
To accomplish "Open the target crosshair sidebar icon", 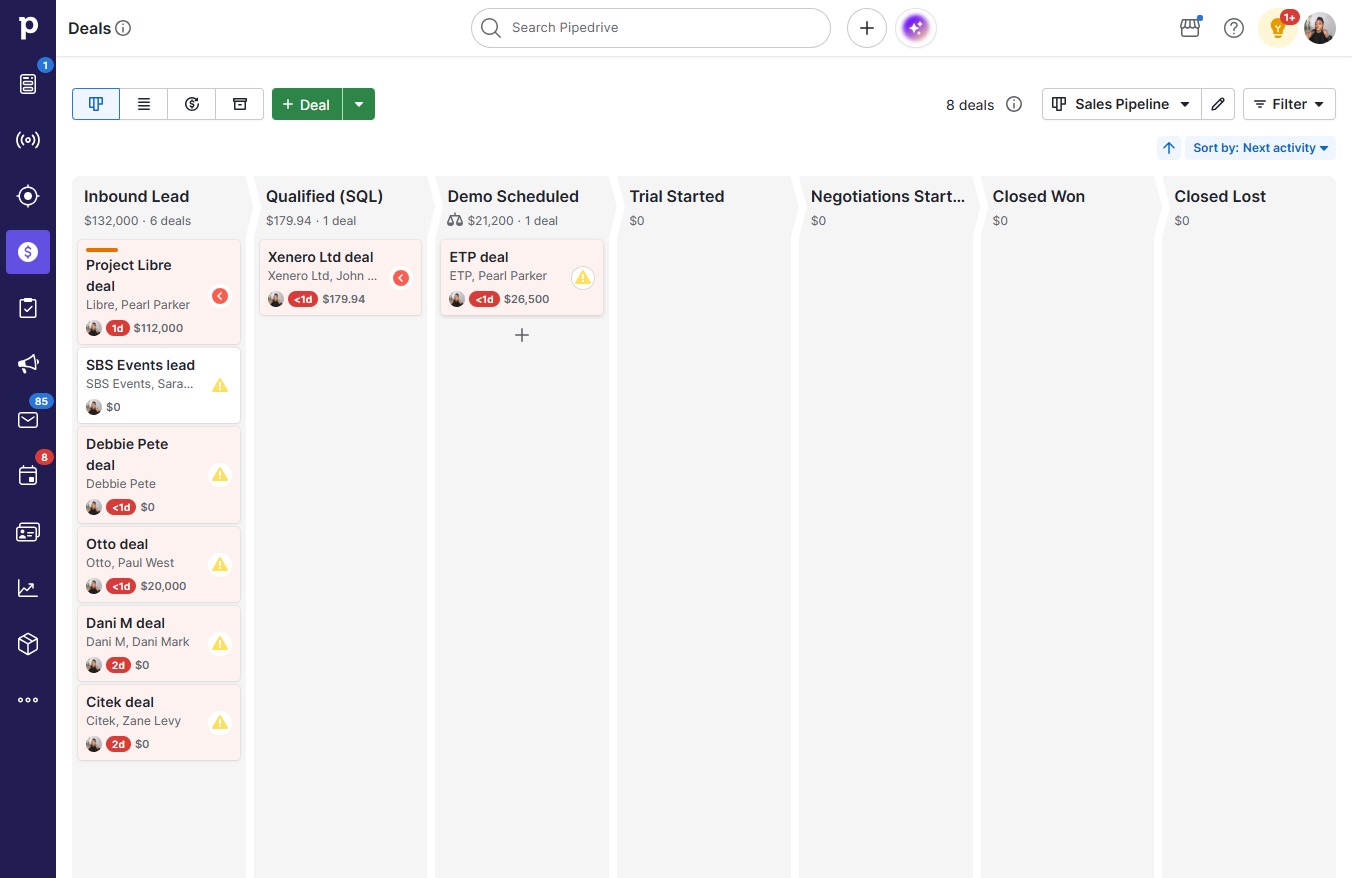I will point(28,196).
